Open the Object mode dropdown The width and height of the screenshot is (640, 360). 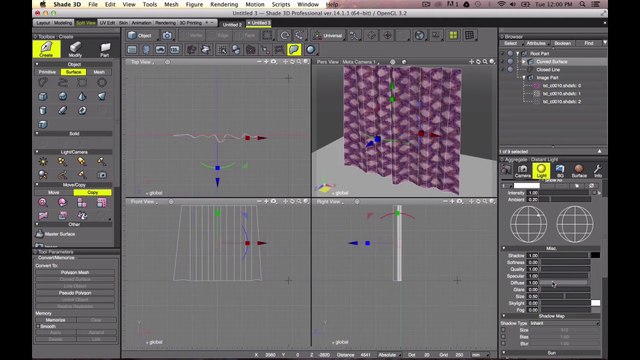141,36
